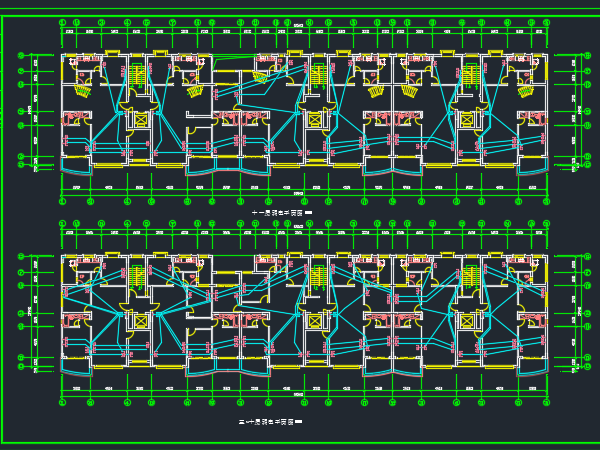Click the rightmost yellow staircase in upper plan
Viewport: 600px width, 450px height.
coord(469,75)
